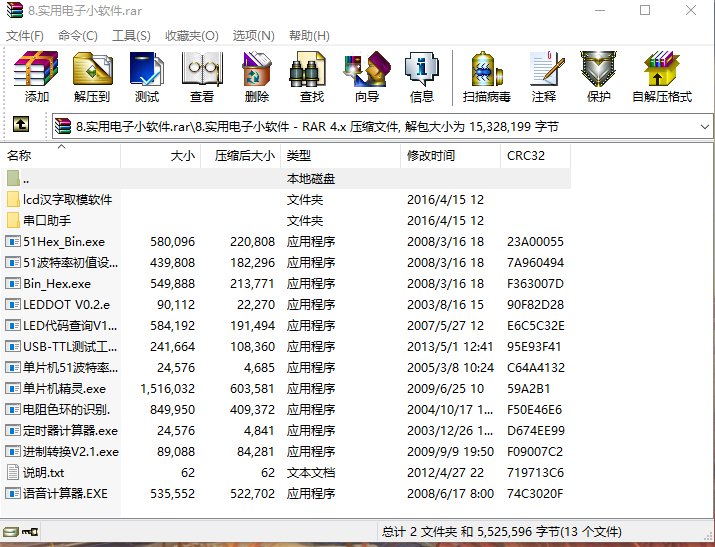Click CRC32 value 719713C6
This screenshot has width=715, height=547.
(x=535, y=472)
